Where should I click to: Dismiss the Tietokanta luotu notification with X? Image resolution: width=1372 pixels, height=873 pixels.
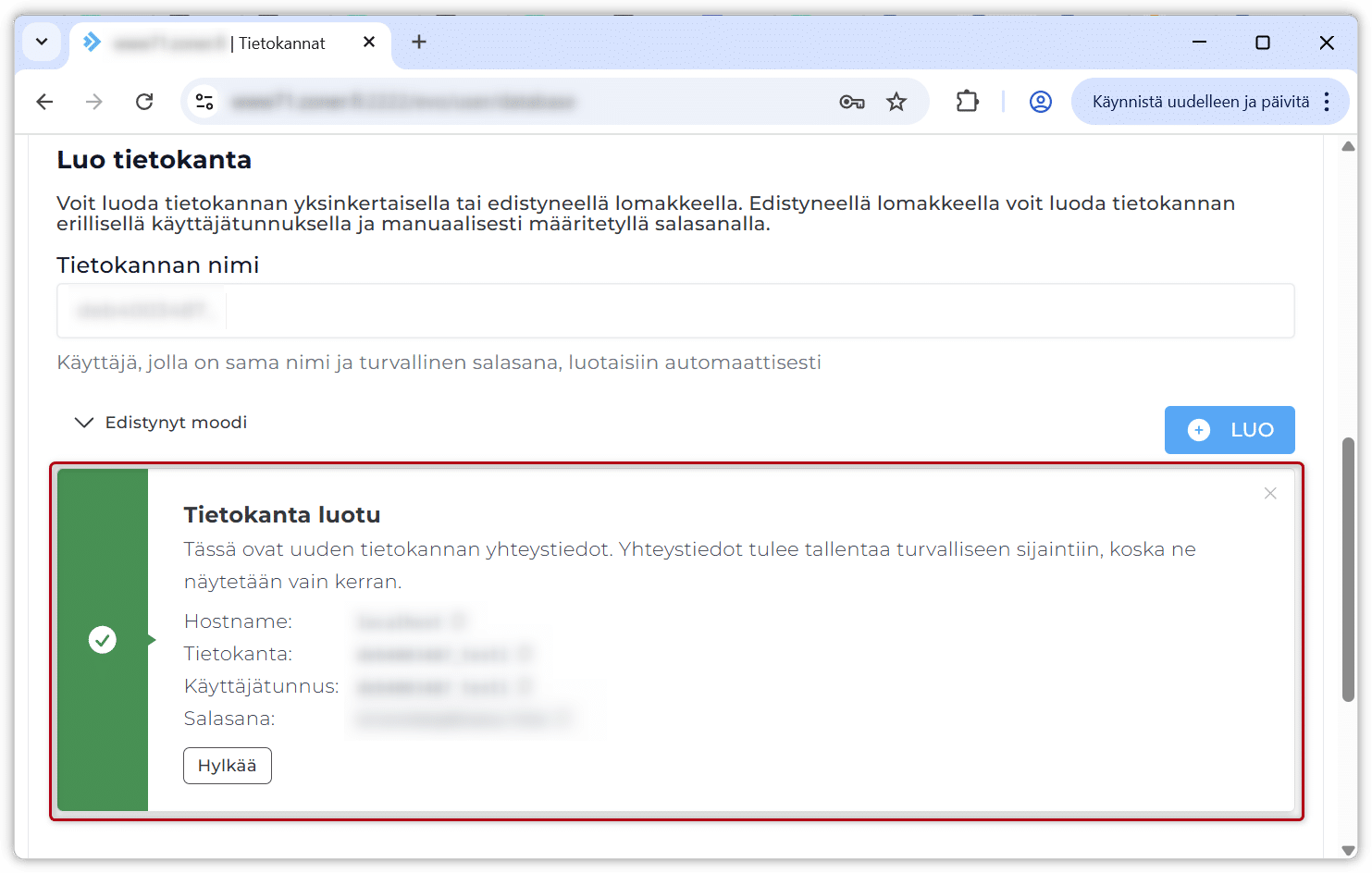pos(1269,494)
